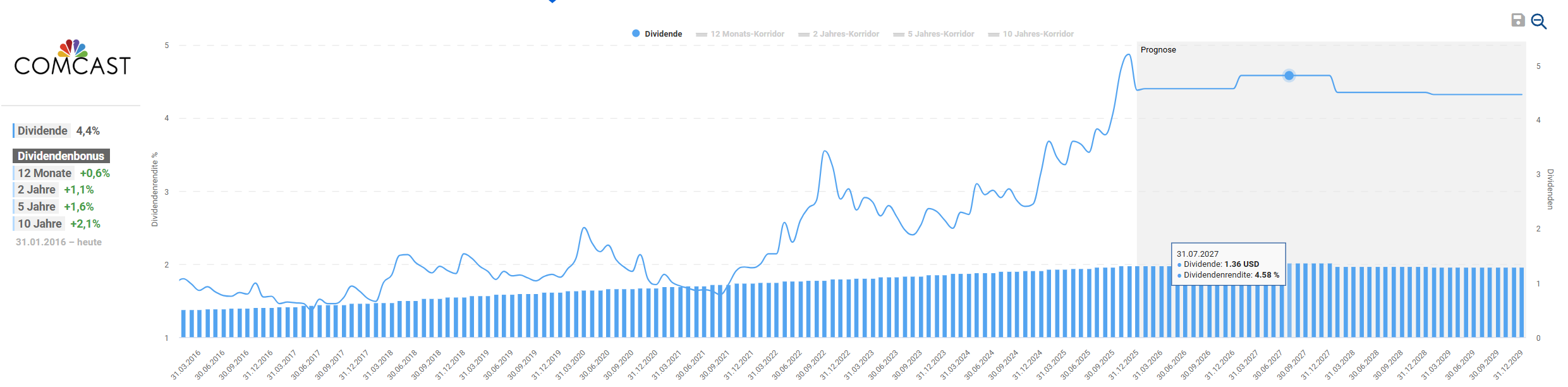Click the Dividendenrendite % axis title
The height and width of the screenshot is (387, 1568).
pyautogui.click(x=155, y=189)
